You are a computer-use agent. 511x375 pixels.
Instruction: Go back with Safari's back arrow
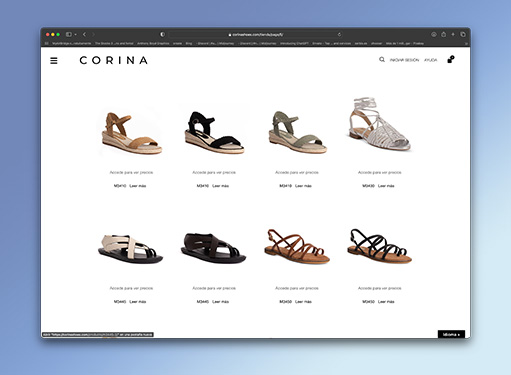click(84, 34)
